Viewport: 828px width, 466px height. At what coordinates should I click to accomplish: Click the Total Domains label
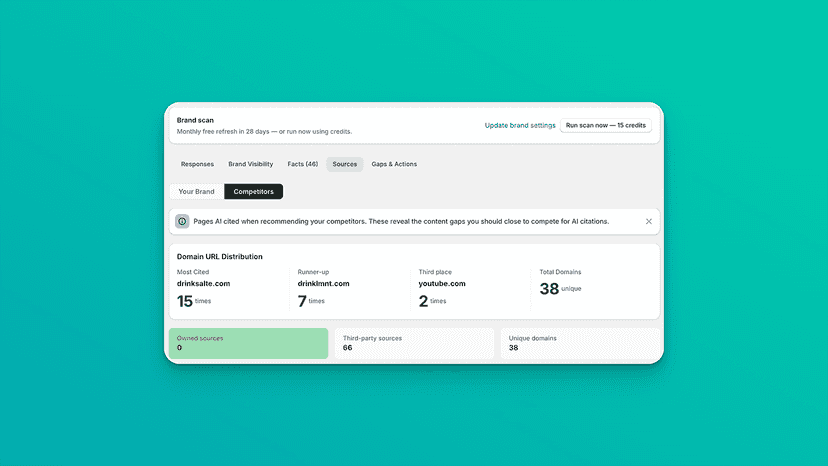pyautogui.click(x=560, y=272)
